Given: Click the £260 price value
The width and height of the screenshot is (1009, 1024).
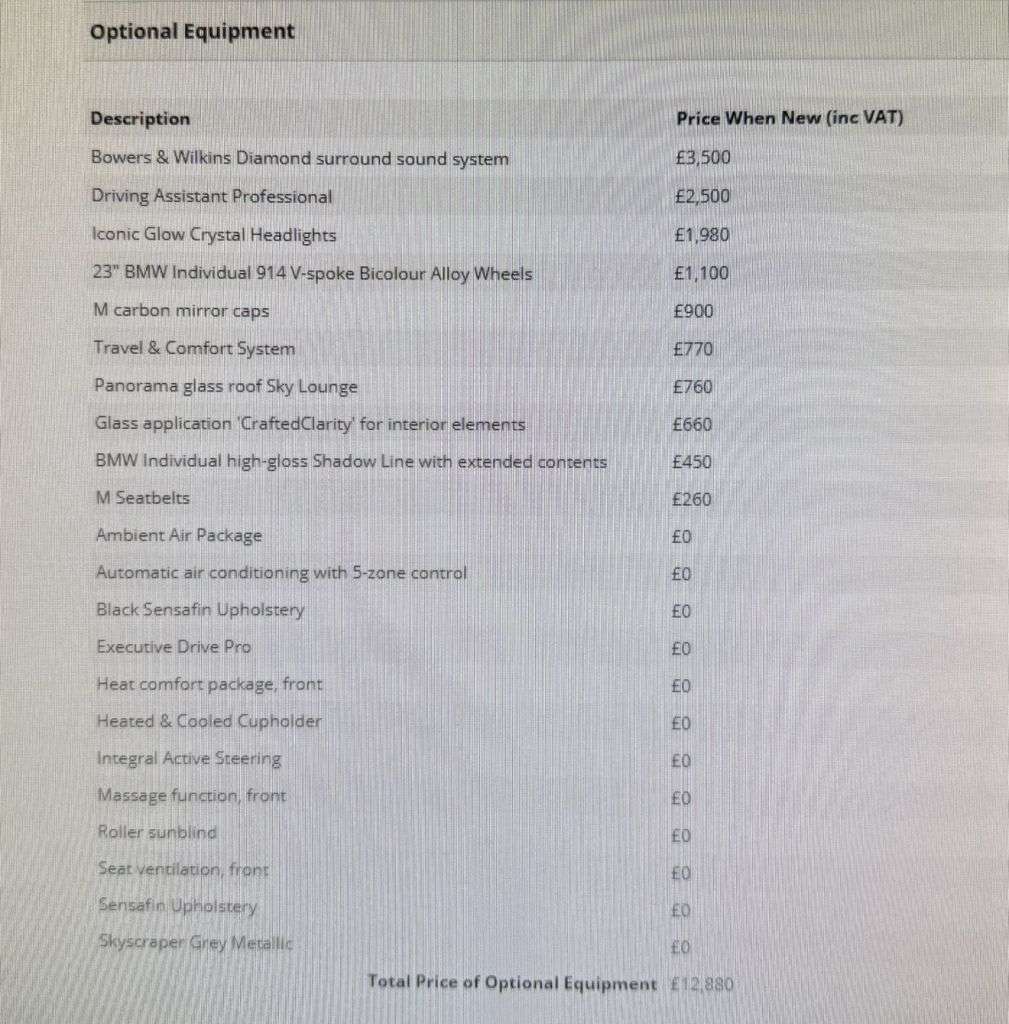Looking at the screenshot, I should click(692, 499).
